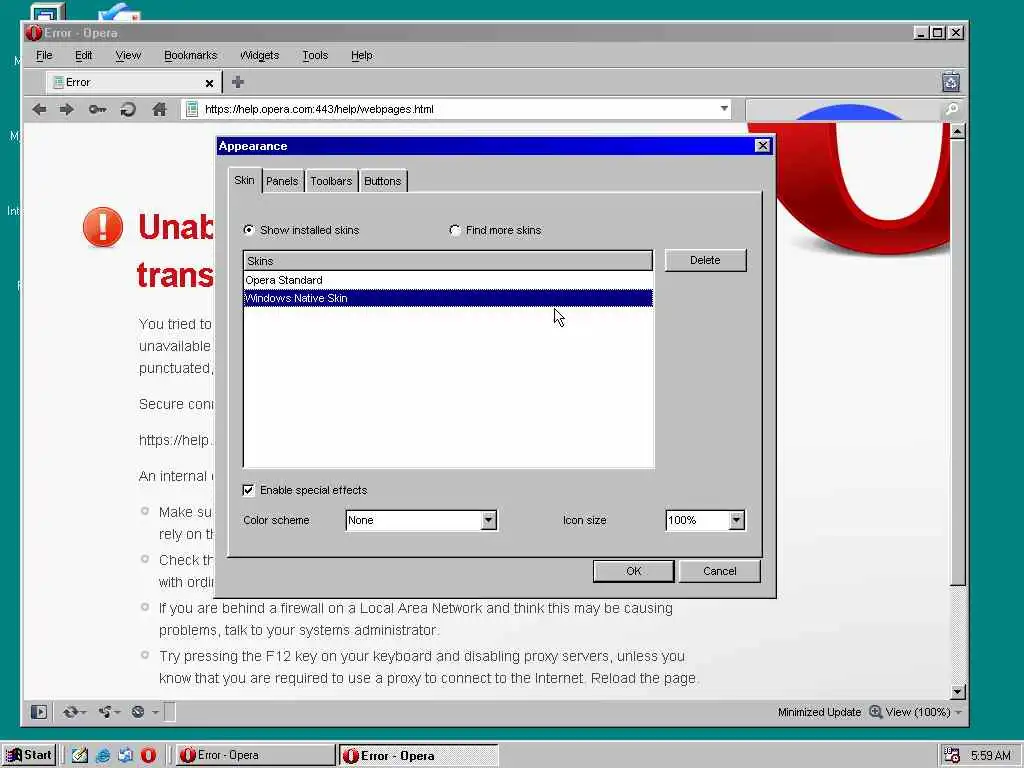Reload the page with the refresh icon

128,109
